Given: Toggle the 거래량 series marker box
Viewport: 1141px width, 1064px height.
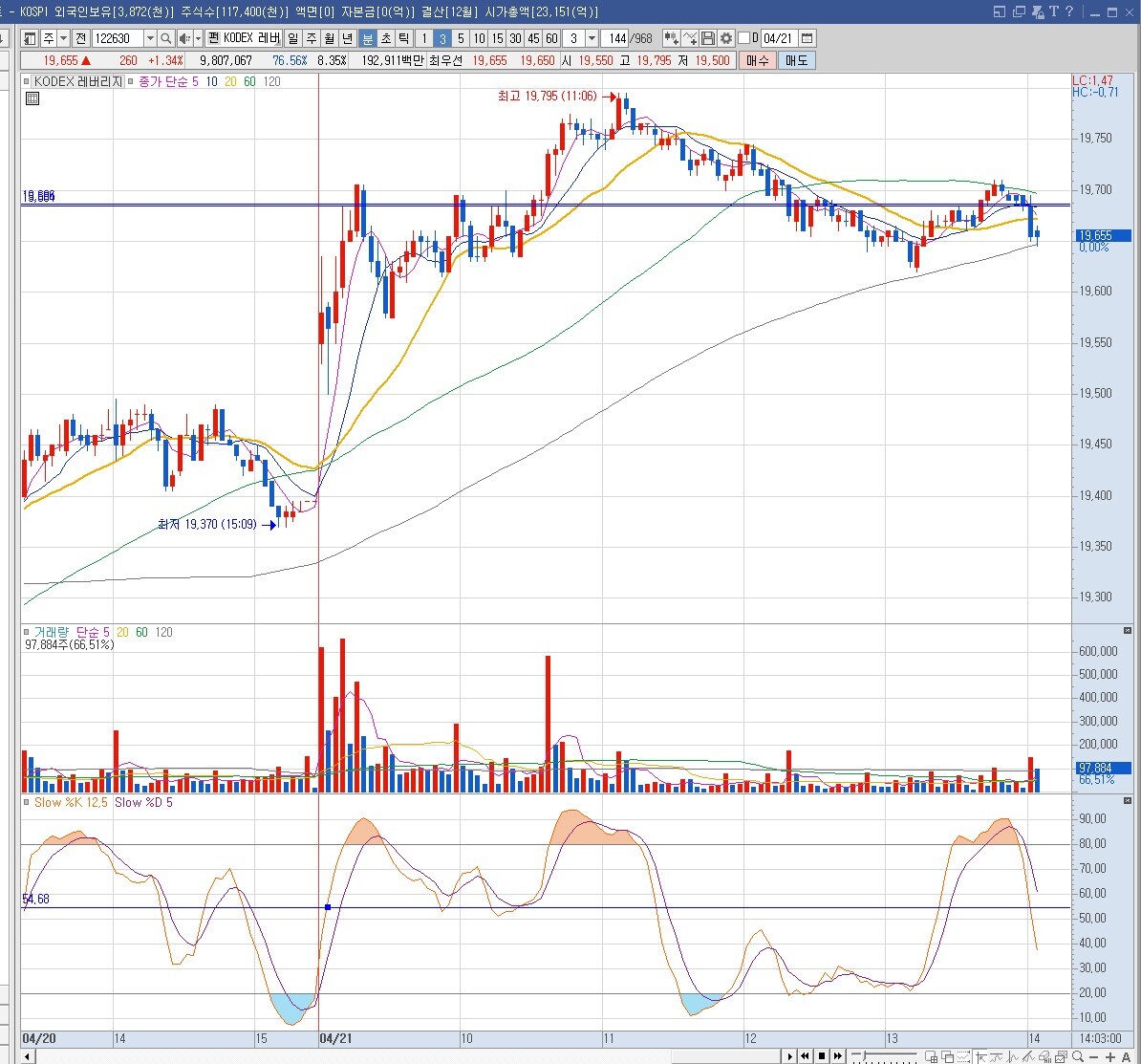Looking at the screenshot, I should [26, 632].
